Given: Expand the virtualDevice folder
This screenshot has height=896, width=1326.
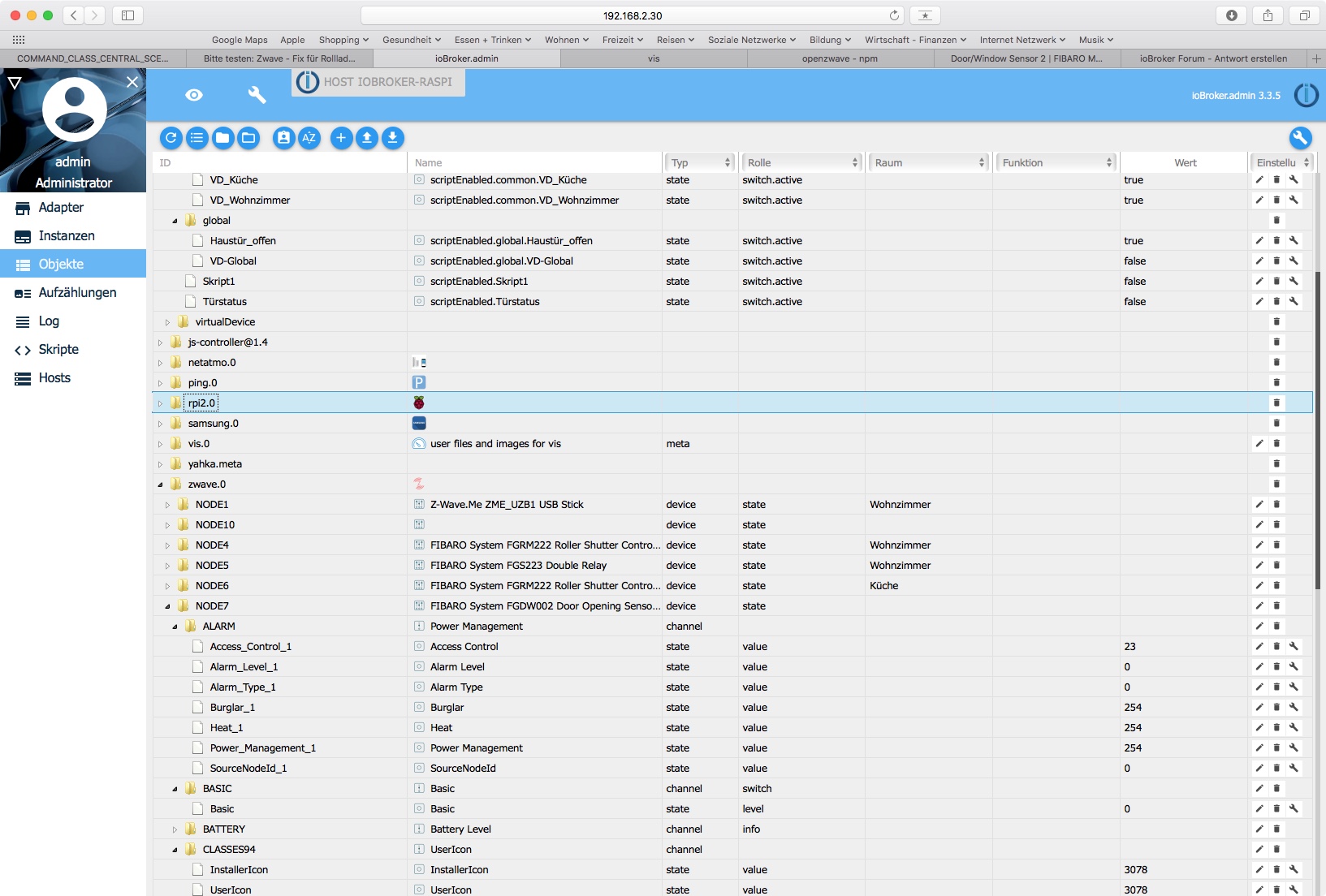Looking at the screenshot, I should (x=168, y=322).
